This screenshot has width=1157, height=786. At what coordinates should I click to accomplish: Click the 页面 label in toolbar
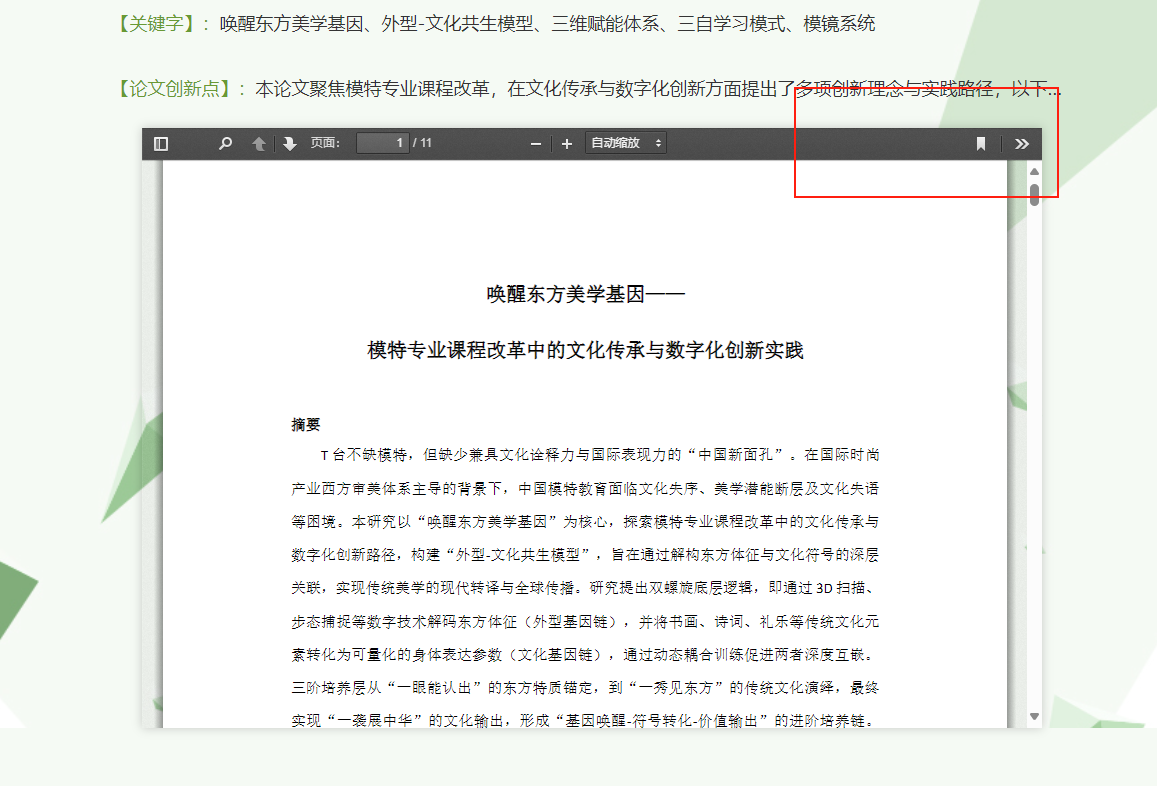click(x=325, y=143)
